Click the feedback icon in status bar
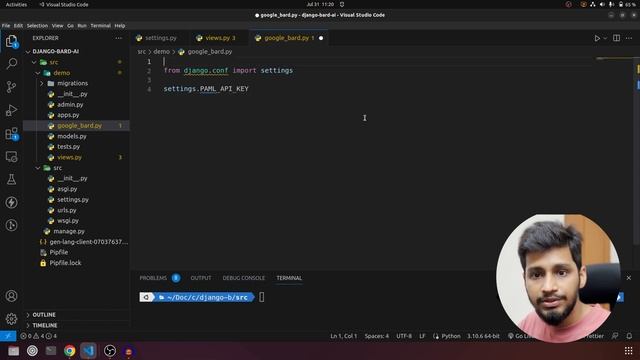640x360 pixels. pyautogui.click(x=615, y=336)
